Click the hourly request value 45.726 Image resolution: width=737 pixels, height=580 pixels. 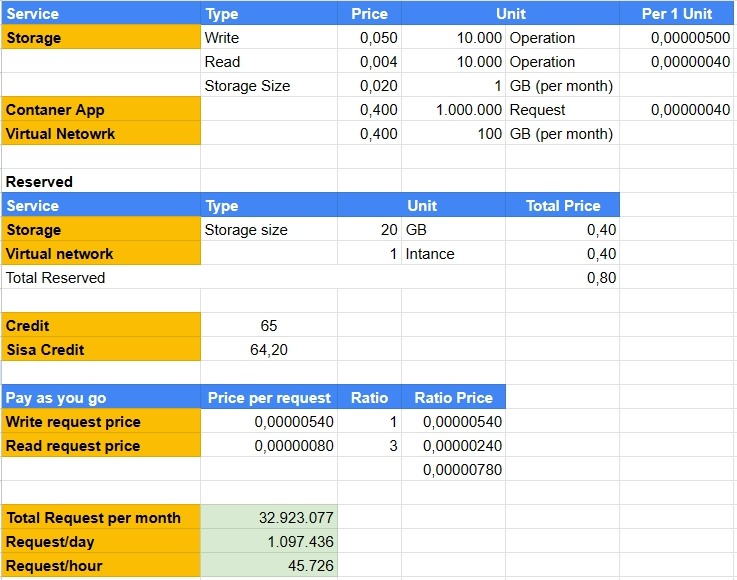point(269,565)
